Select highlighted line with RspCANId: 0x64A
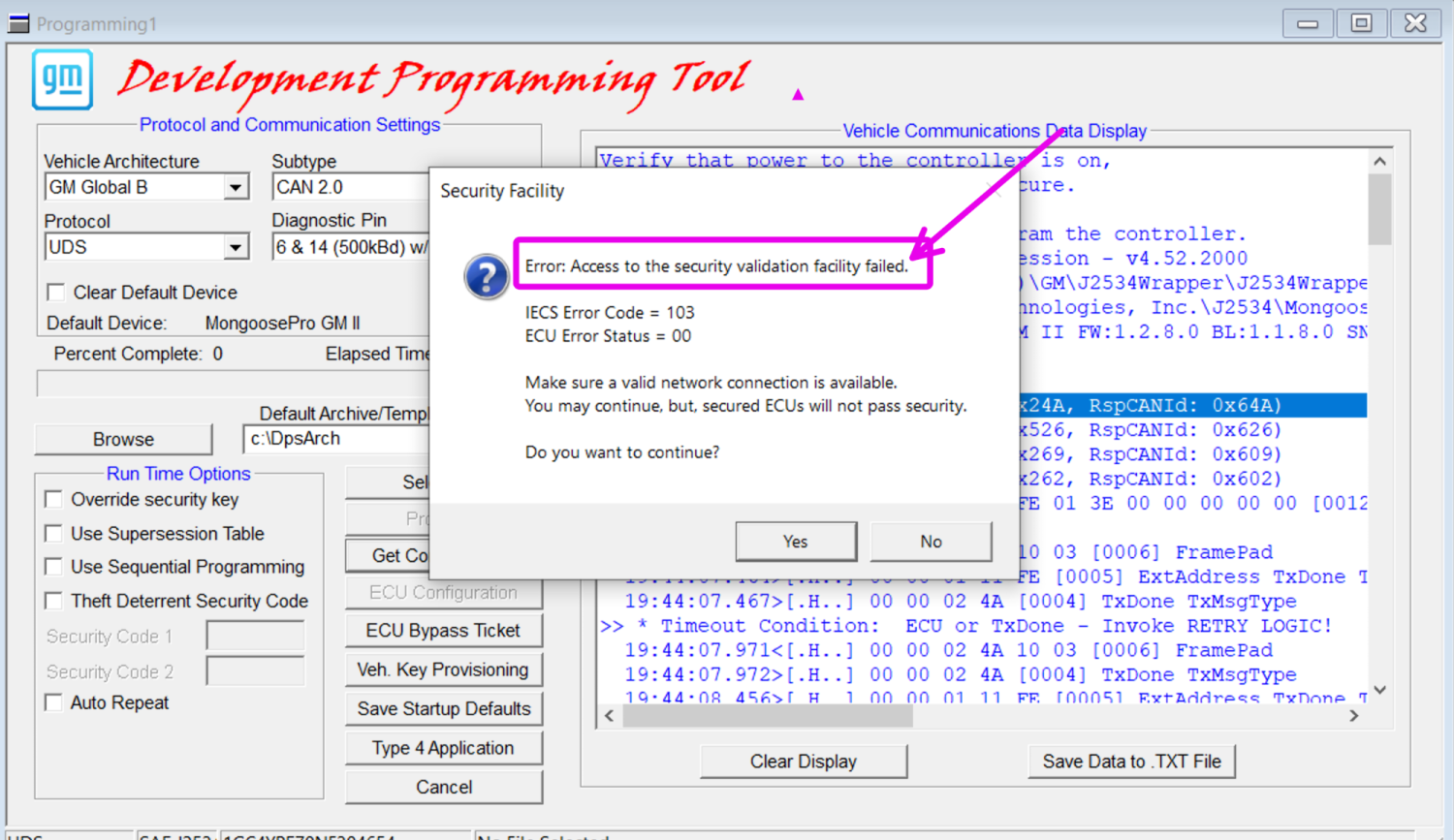 point(1192,405)
